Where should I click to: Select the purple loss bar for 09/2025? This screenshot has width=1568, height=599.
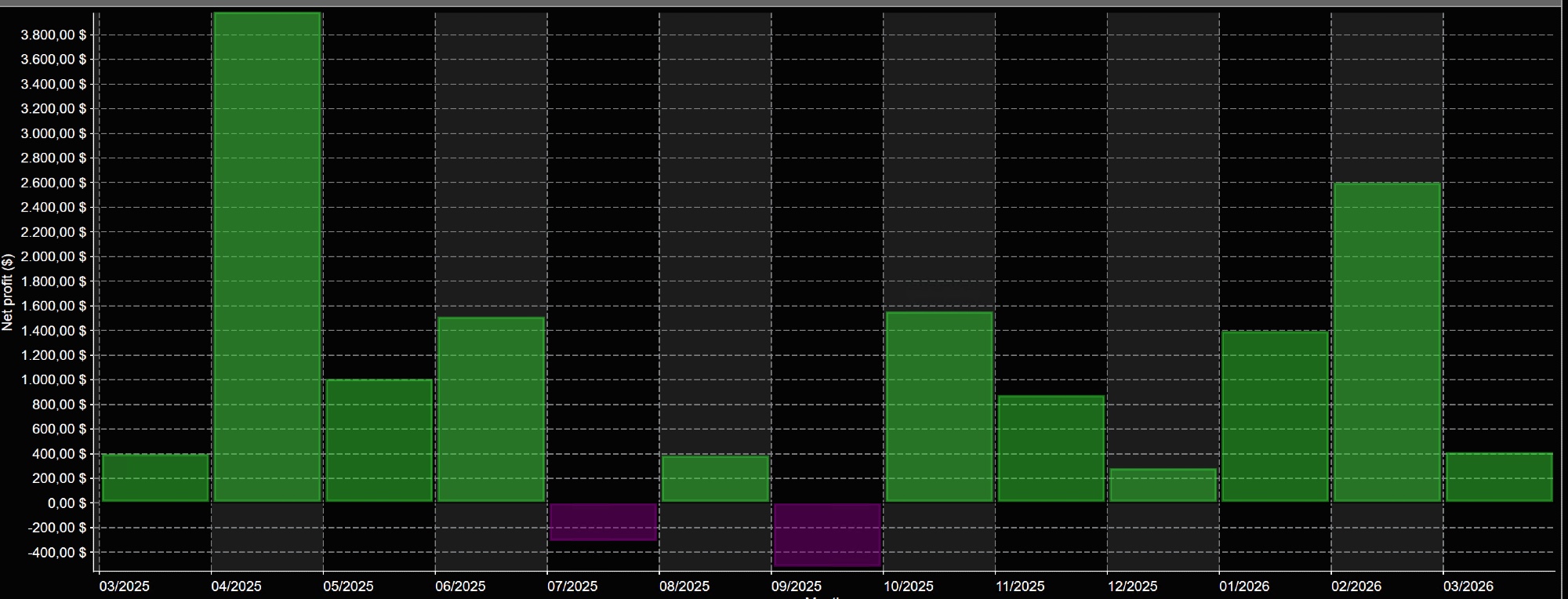[827, 534]
